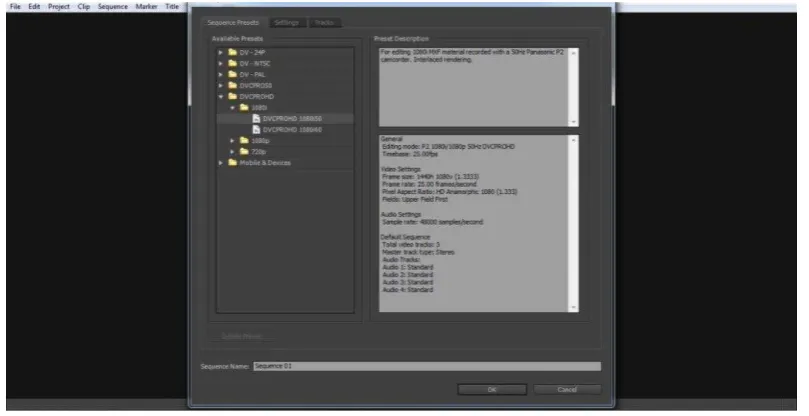Click the DV - PAL folder icon
This screenshot has height=416, width=809.
click(x=233, y=74)
